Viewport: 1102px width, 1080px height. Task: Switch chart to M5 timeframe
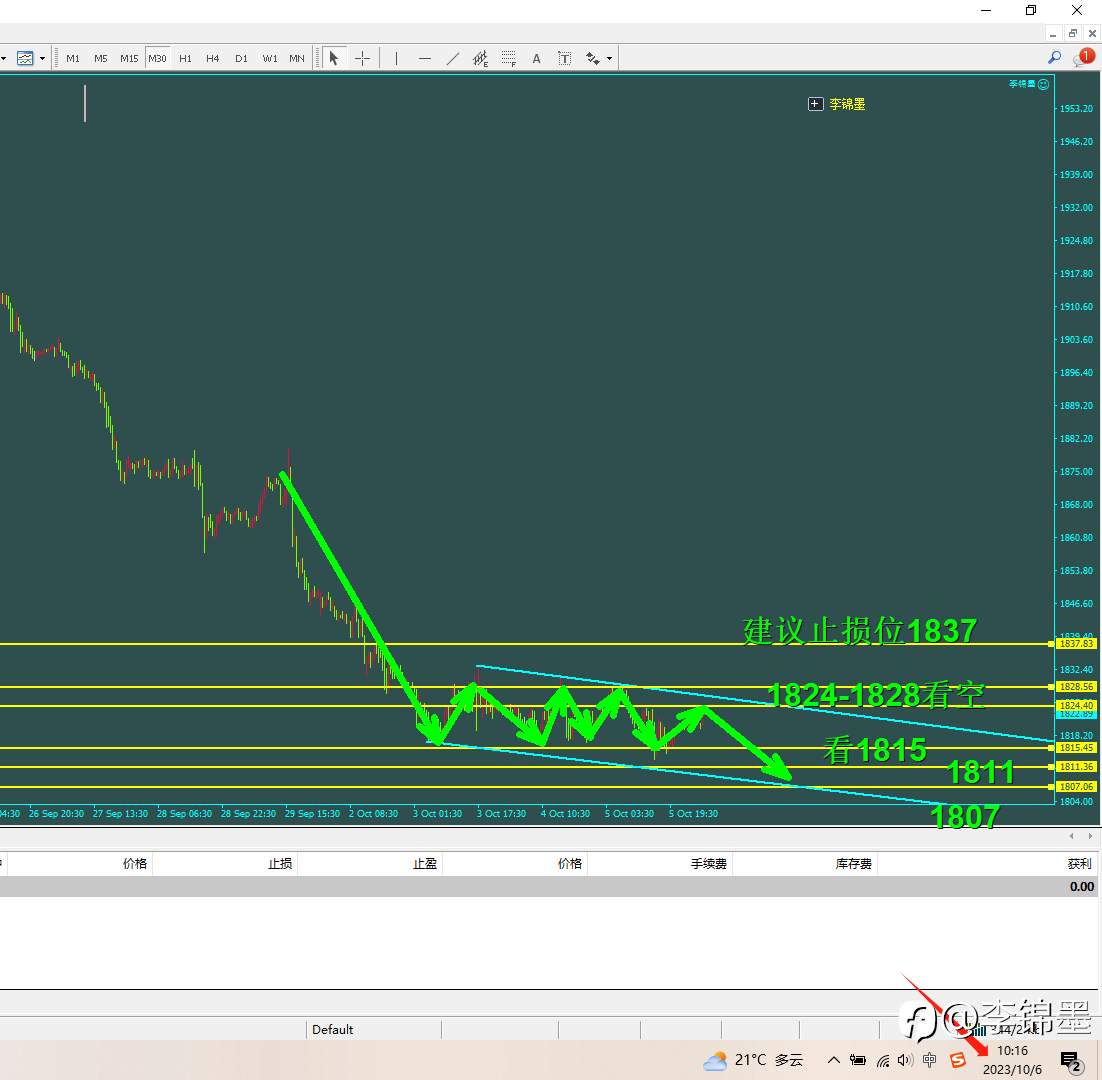(x=101, y=58)
